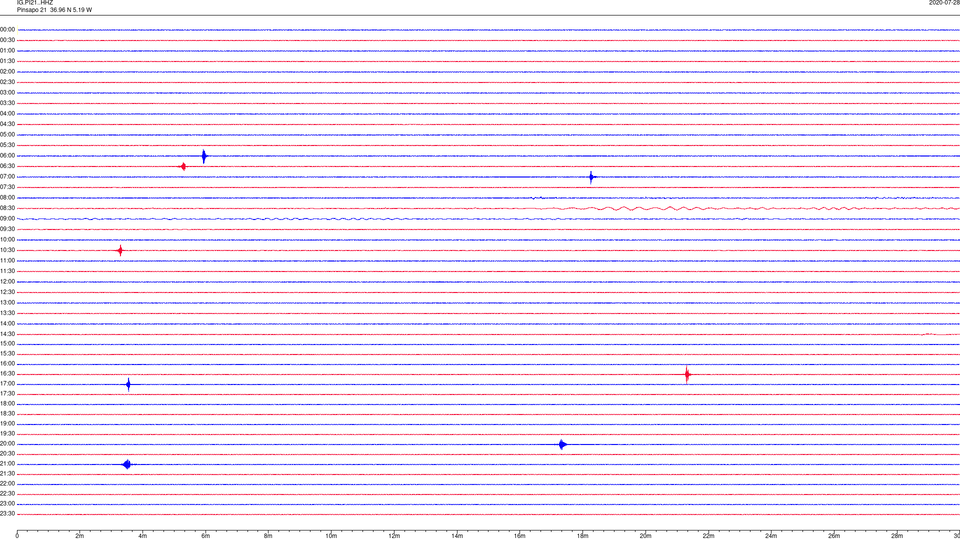
Task: Select the blue event on the 21:00 trace
Action: point(126,465)
